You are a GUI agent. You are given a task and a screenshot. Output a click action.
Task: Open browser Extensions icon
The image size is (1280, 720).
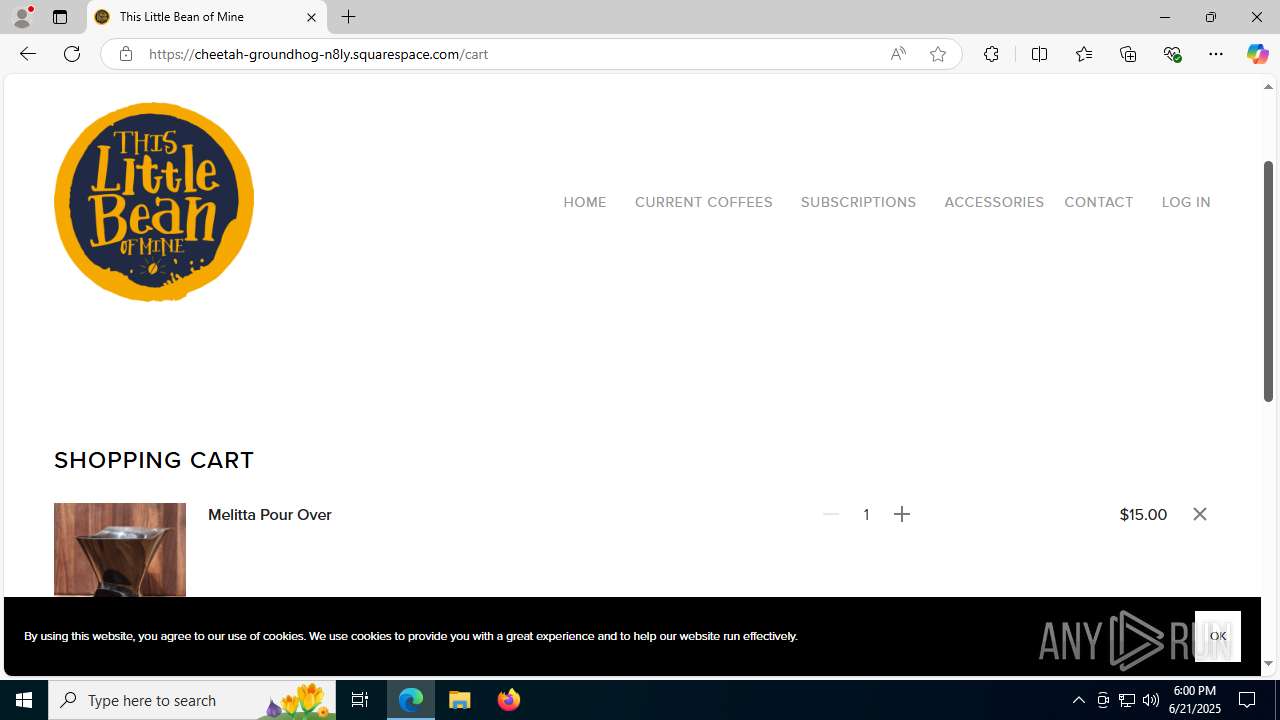click(x=991, y=54)
